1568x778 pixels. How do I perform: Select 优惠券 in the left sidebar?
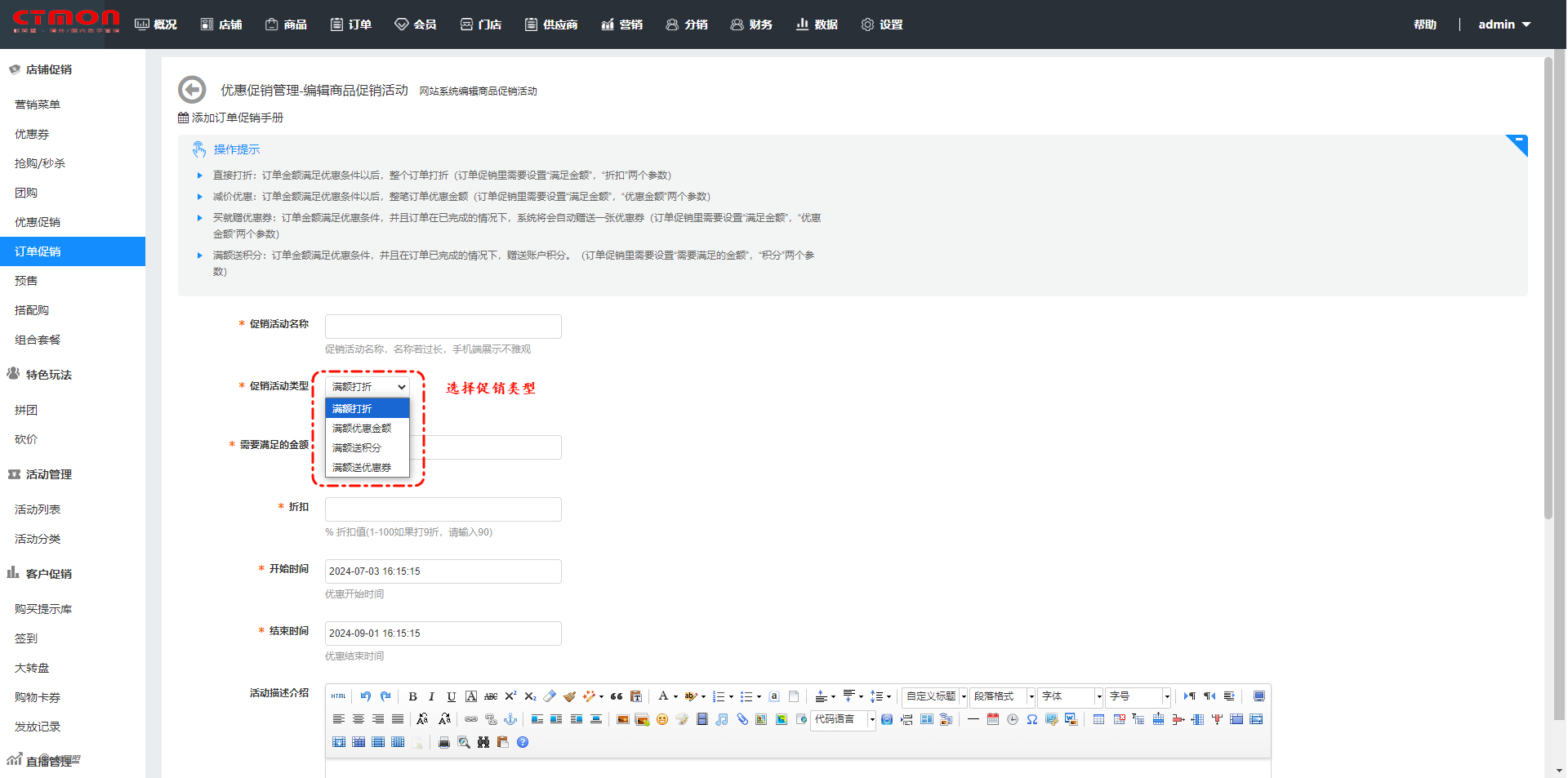click(32, 134)
